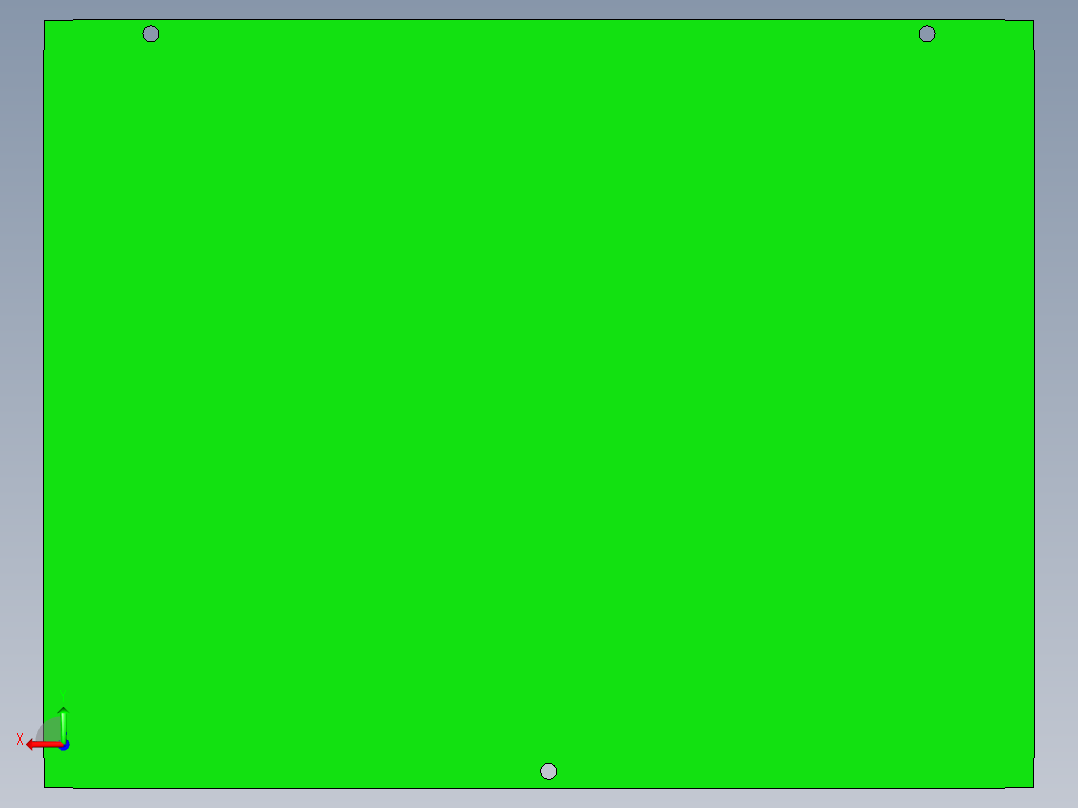Select the green plate face at center

coord(539,400)
